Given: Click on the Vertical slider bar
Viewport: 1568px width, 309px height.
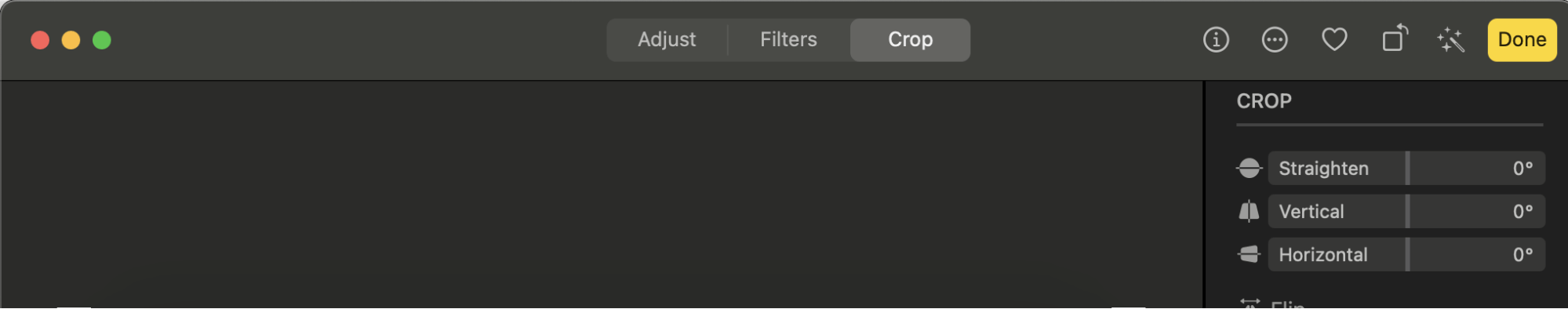Looking at the screenshot, I should (x=1406, y=211).
